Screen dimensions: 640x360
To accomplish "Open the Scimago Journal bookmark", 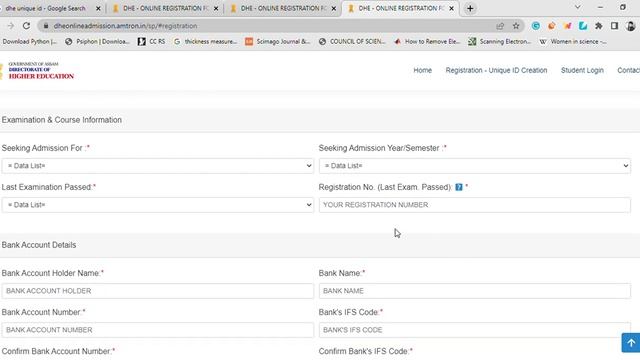I will click(278, 41).
